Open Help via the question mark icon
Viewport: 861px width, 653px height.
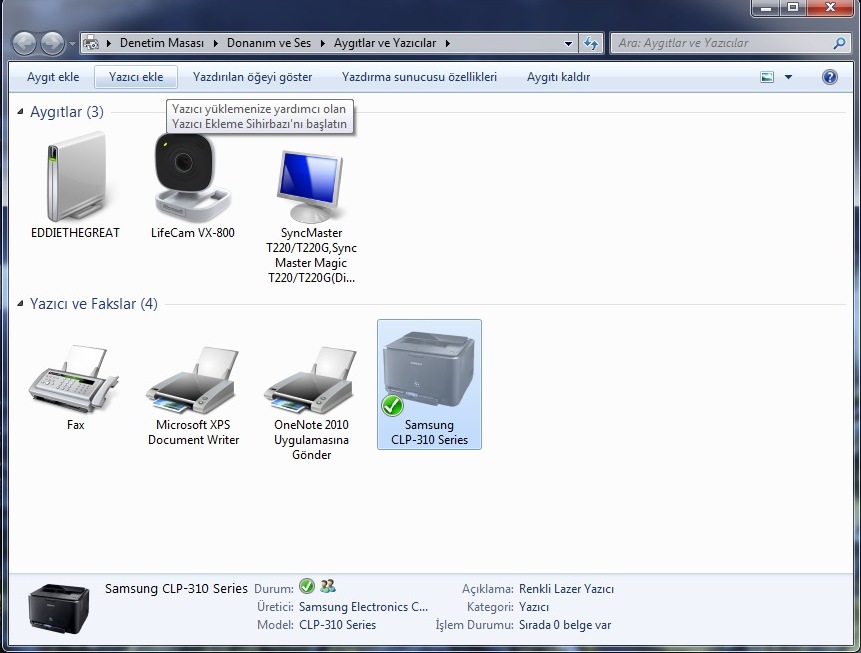point(829,76)
